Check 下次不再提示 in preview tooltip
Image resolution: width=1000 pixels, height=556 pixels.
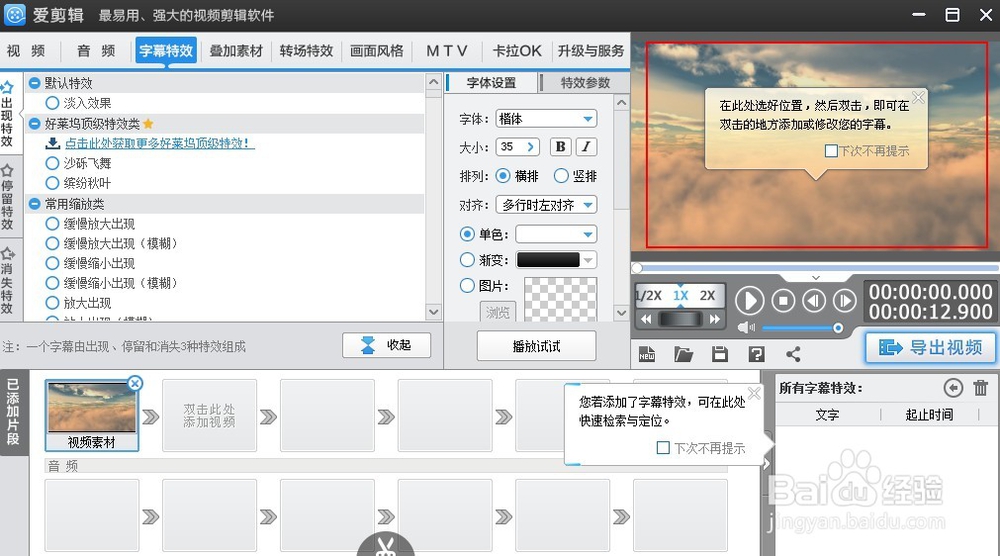831,151
